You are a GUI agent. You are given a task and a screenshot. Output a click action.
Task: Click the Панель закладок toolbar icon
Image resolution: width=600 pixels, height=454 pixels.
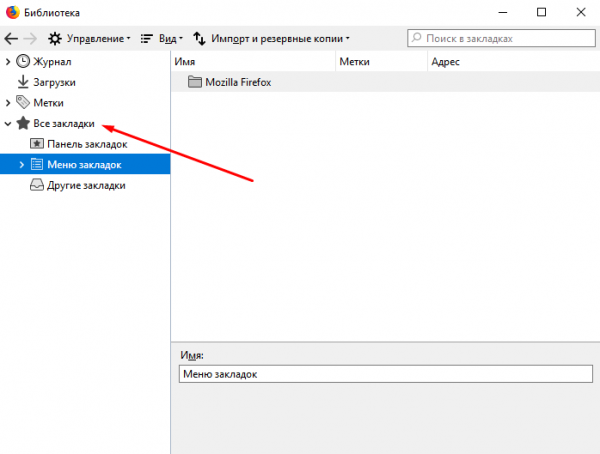37,144
